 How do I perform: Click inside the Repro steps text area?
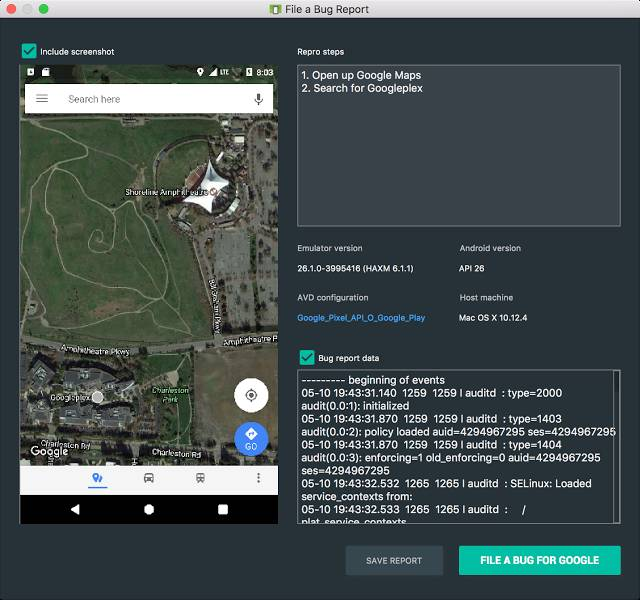point(459,145)
